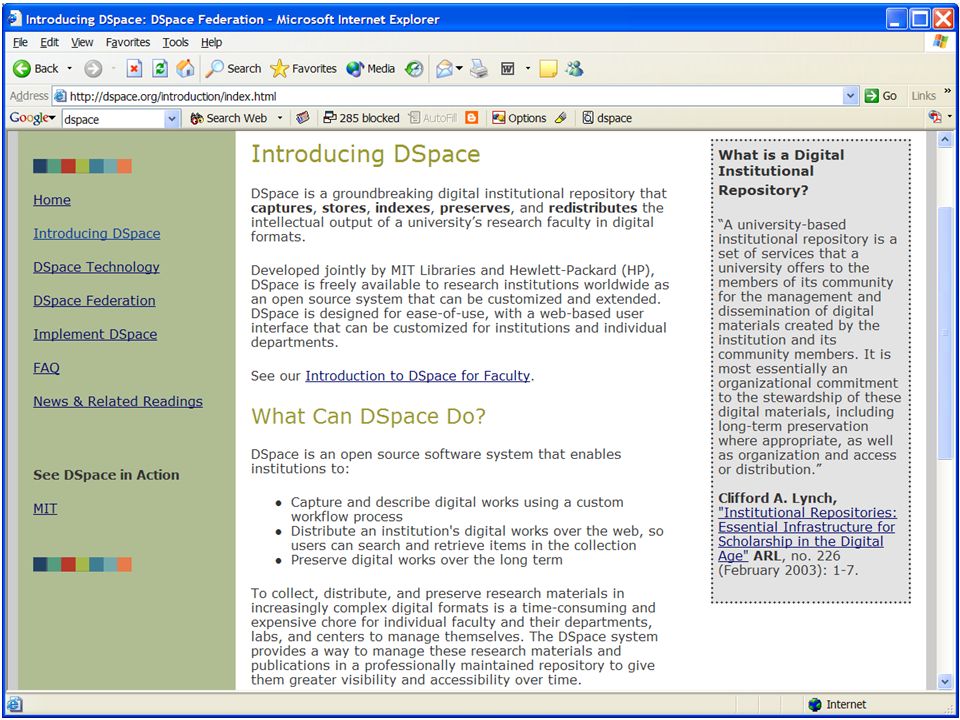960x720 pixels.
Task: Open the Help menu
Action: coord(211,42)
